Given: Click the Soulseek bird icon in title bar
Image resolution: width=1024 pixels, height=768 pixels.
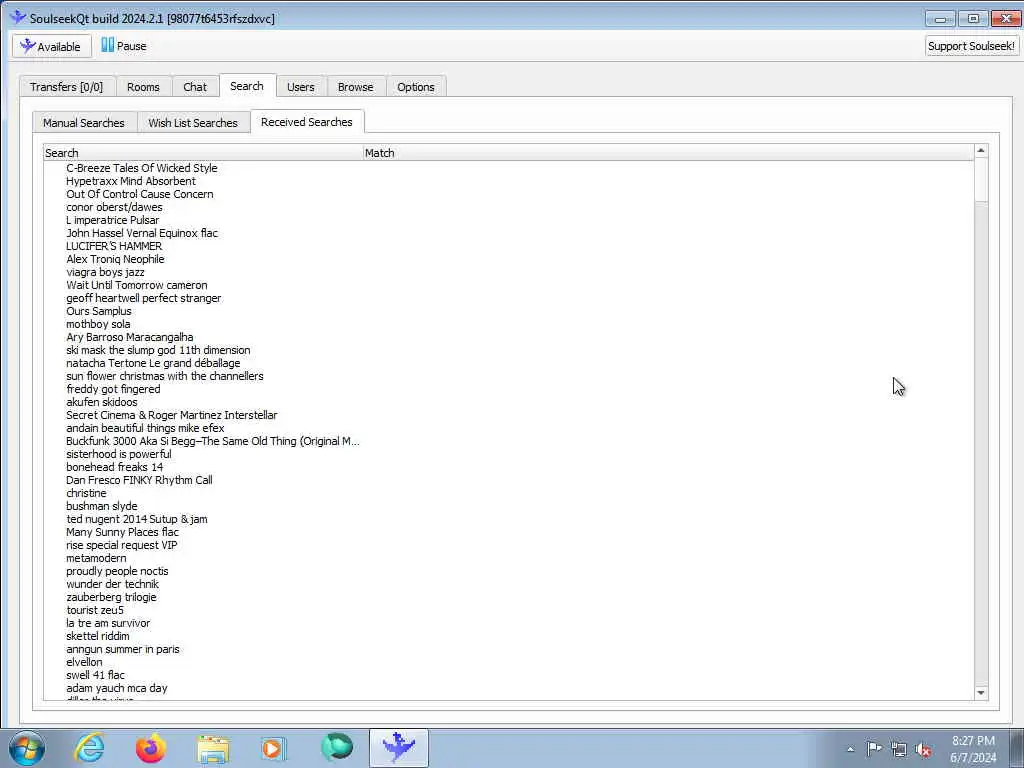Looking at the screenshot, I should (x=18, y=18).
